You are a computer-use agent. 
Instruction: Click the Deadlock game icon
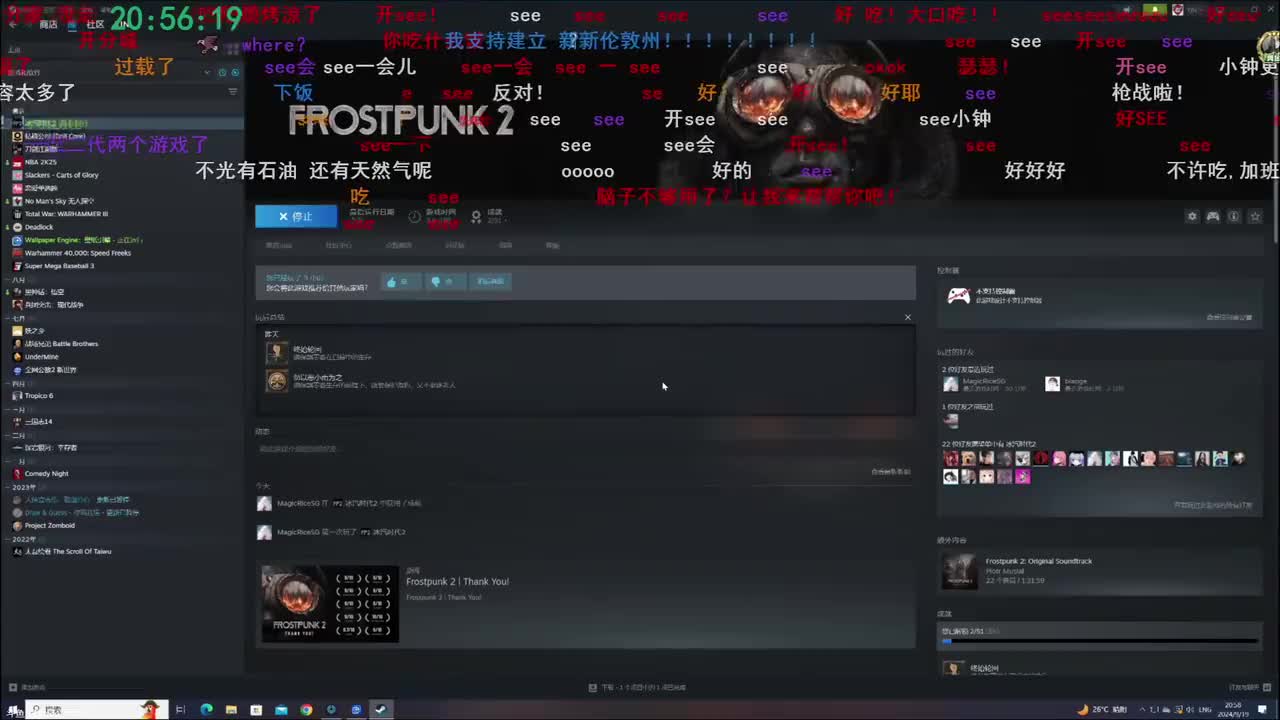click(x=17, y=227)
